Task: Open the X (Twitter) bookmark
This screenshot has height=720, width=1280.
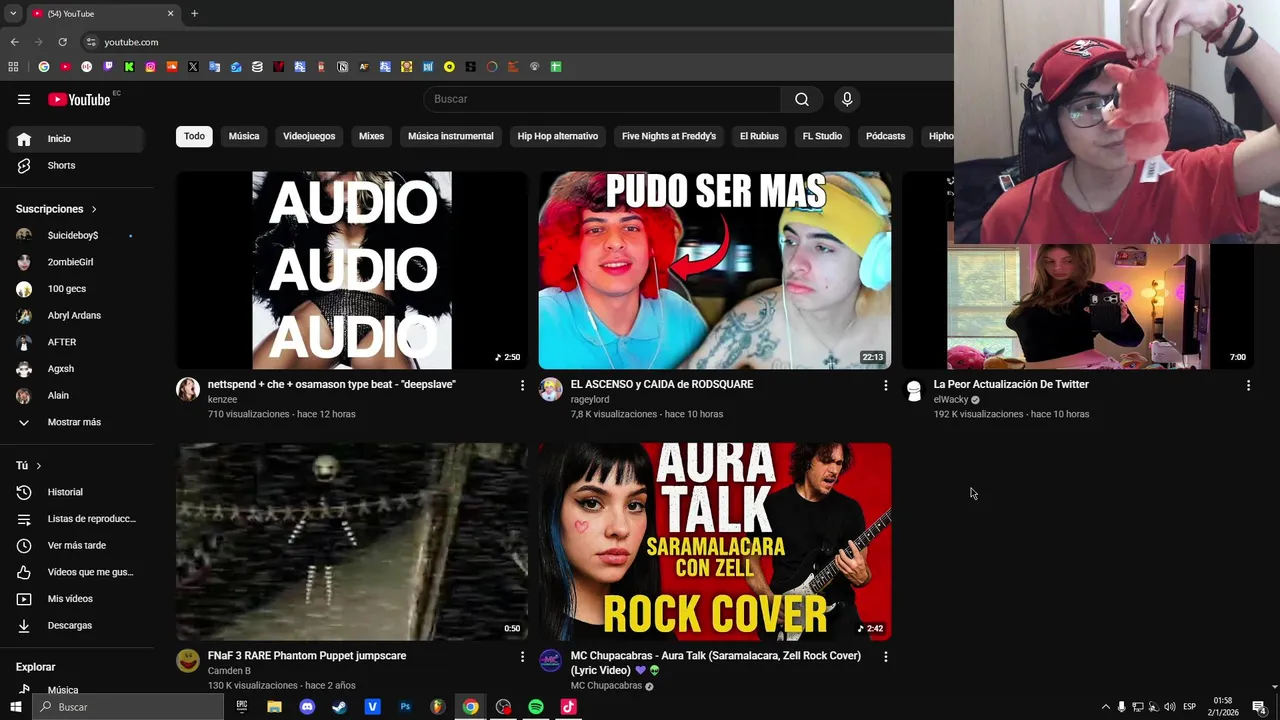Action: click(193, 67)
